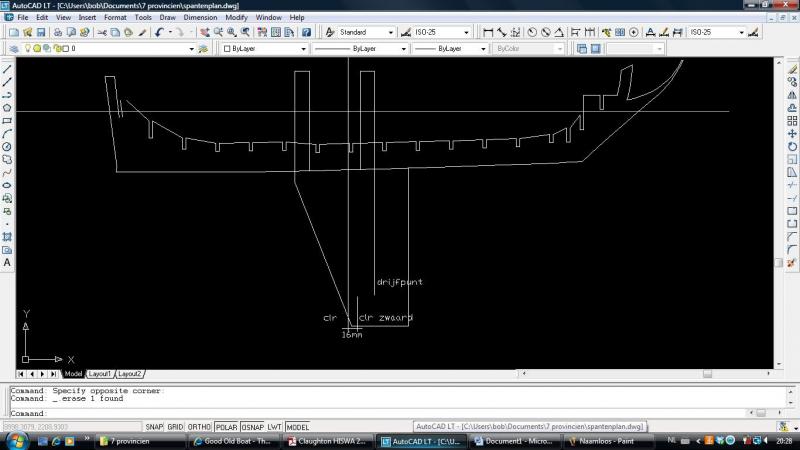This screenshot has height=450, width=800.
Task: Open the Modify menu
Action: [x=236, y=17]
